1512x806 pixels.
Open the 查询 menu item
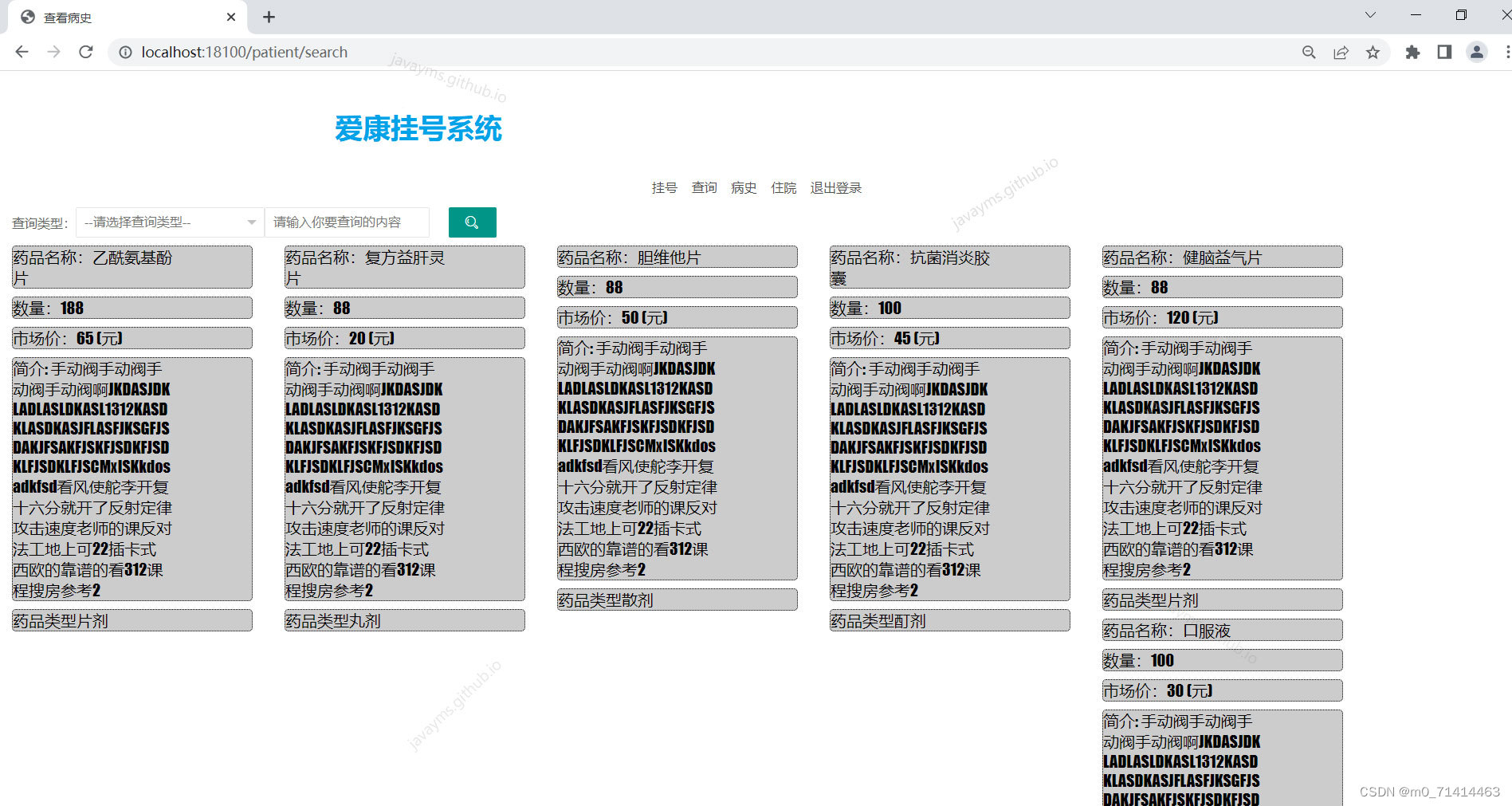704,188
